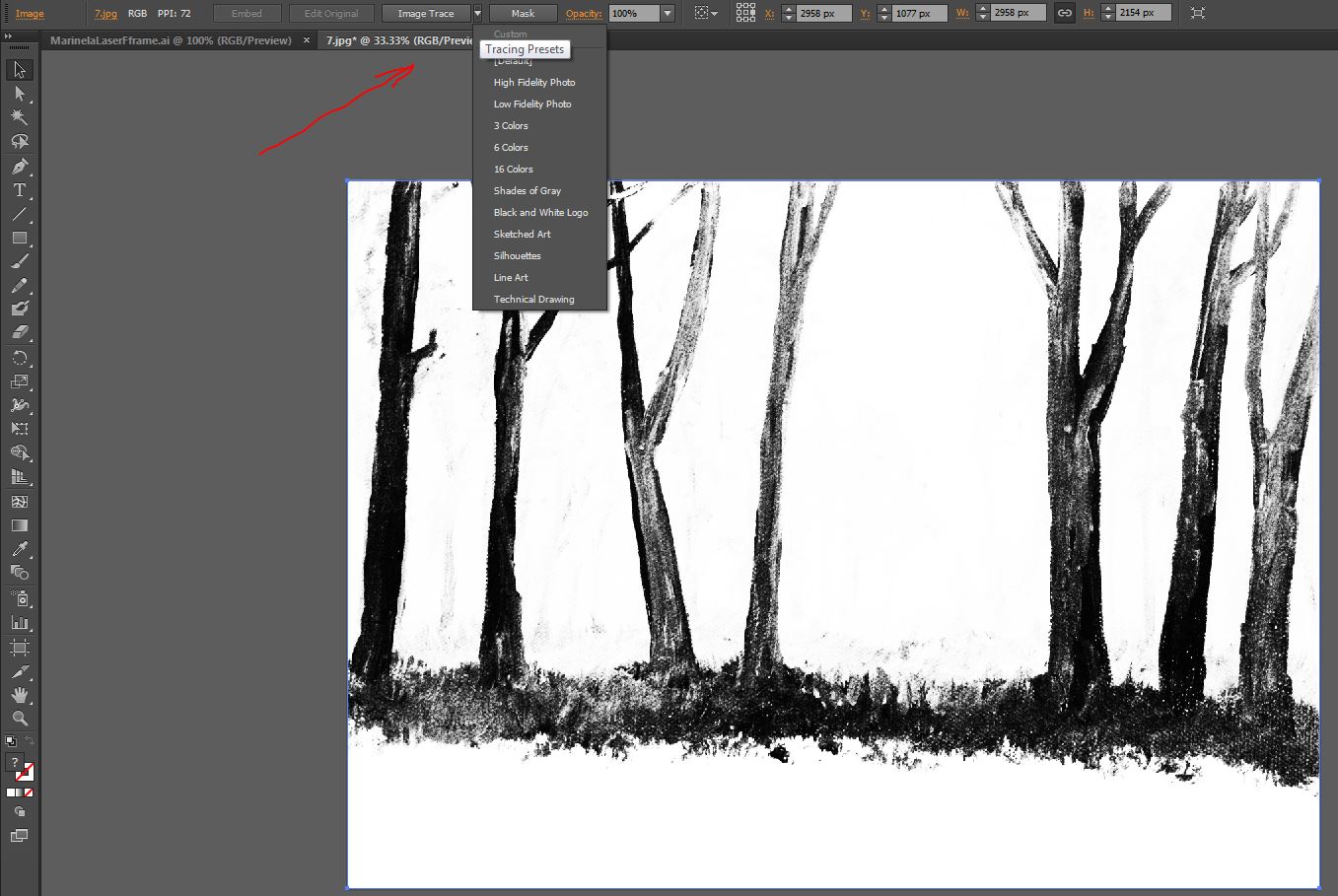Select the Blend tool
This screenshot has height=896, width=1338.
click(x=20, y=573)
